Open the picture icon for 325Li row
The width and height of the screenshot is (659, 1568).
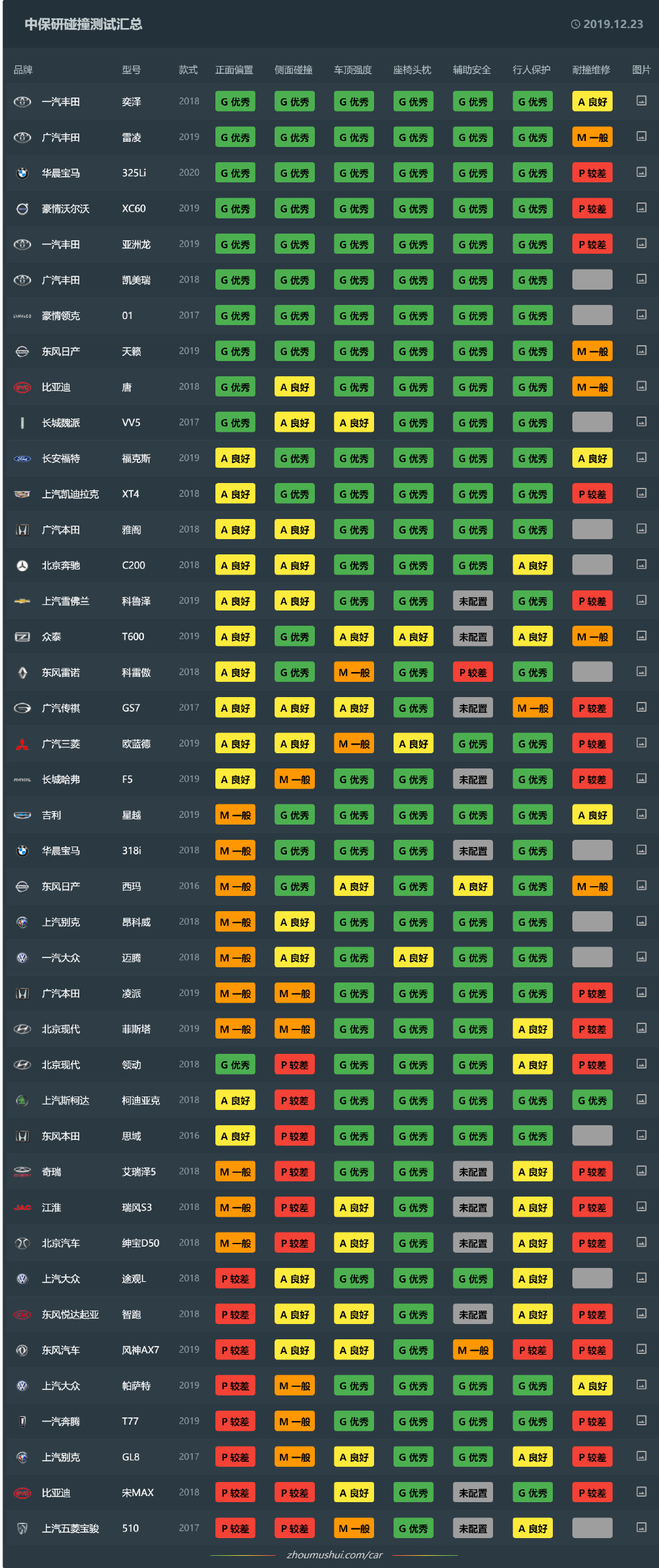641,172
